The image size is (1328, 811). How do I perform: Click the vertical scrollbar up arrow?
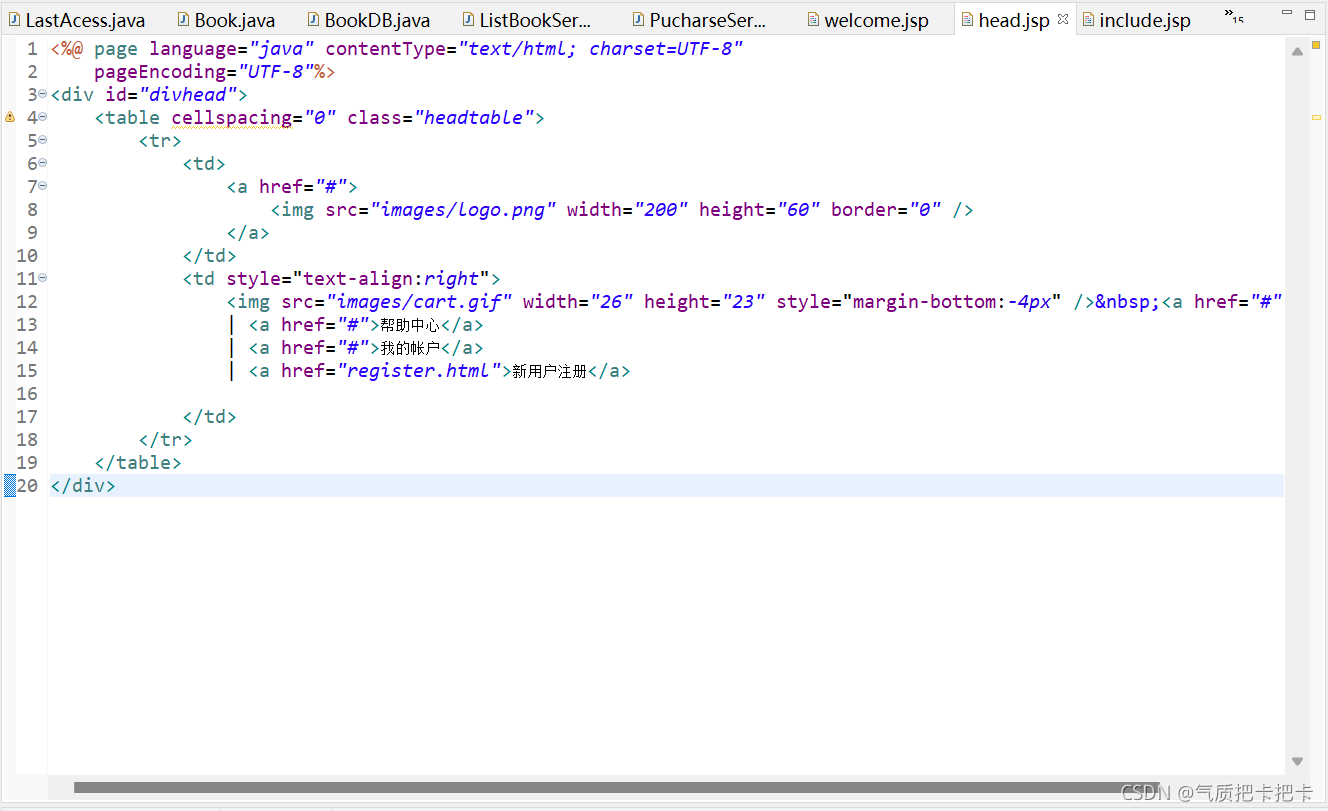coord(1297,51)
